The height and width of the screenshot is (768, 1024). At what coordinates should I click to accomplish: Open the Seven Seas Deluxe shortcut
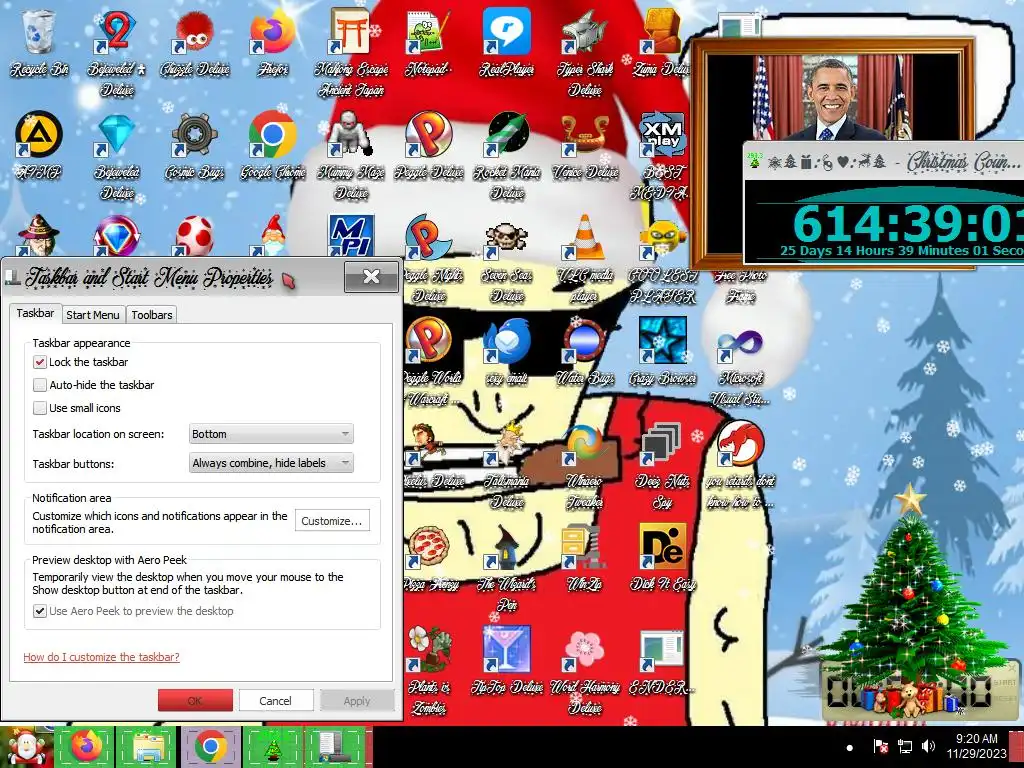point(507,260)
